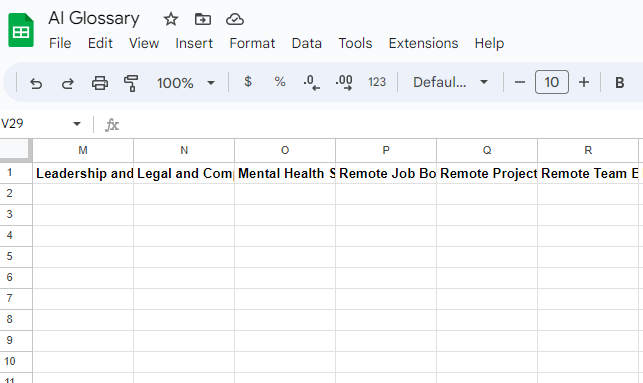The height and width of the screenshot is (383, 643).
Task: Open the 123 more formats menu
Action: click(x=377, y=82)
